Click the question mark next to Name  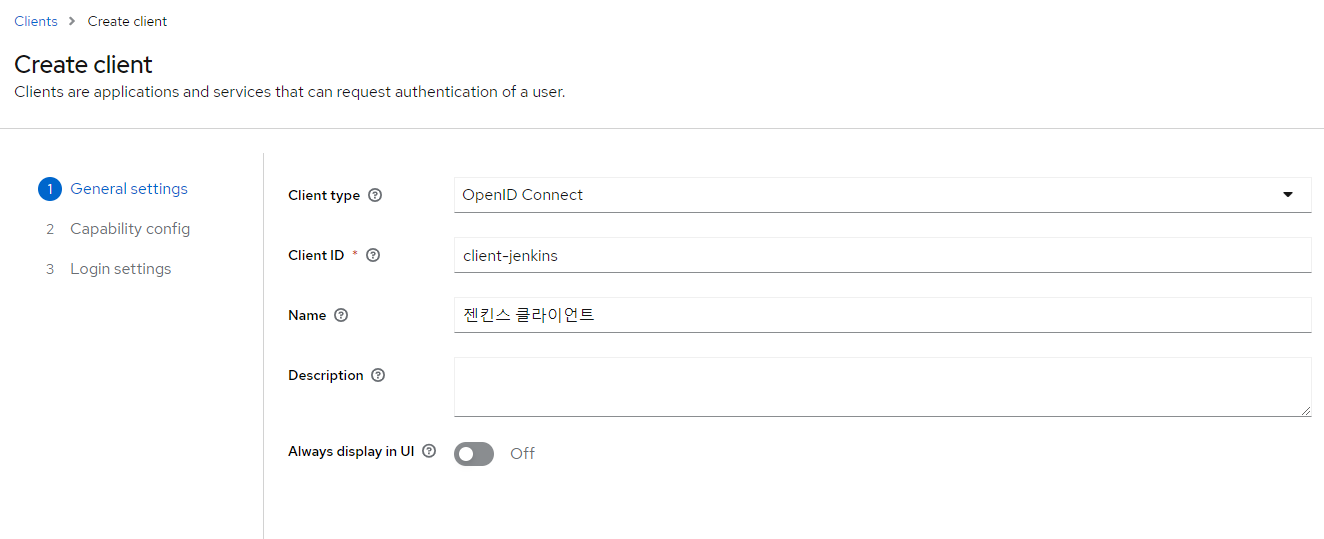pyautogui.click(x=341, y=315)
